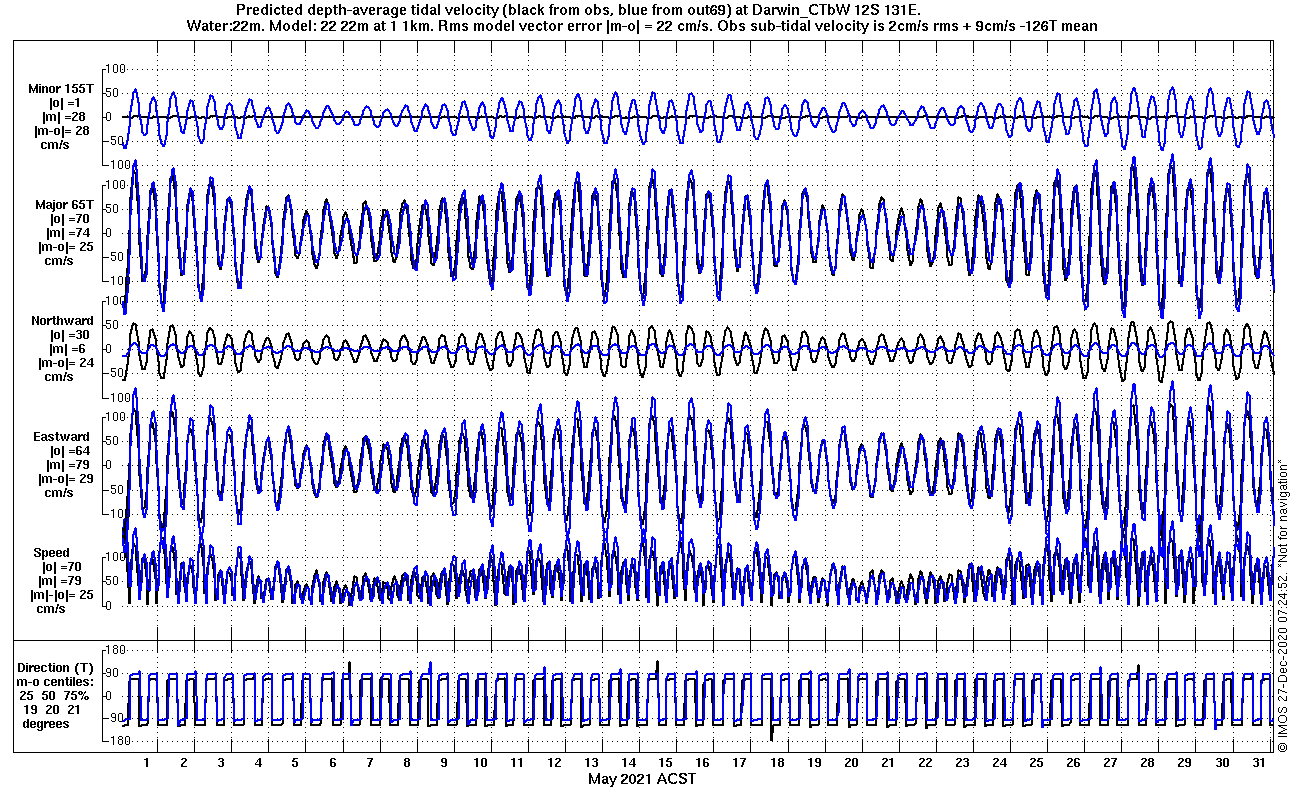Click the 'Eastward' panel label

click(x=61, y=437)
